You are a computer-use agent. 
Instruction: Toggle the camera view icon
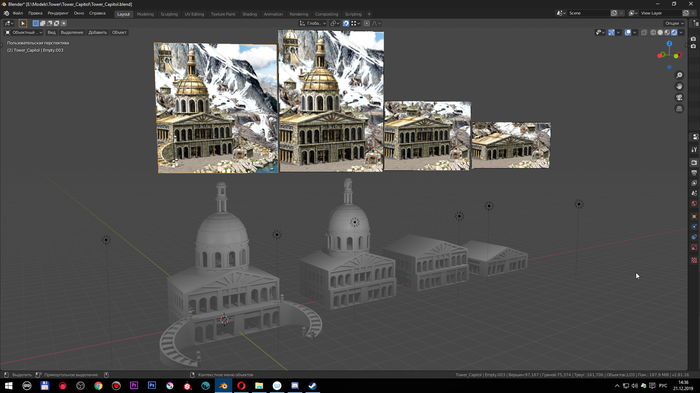click(x=679, y=98)
